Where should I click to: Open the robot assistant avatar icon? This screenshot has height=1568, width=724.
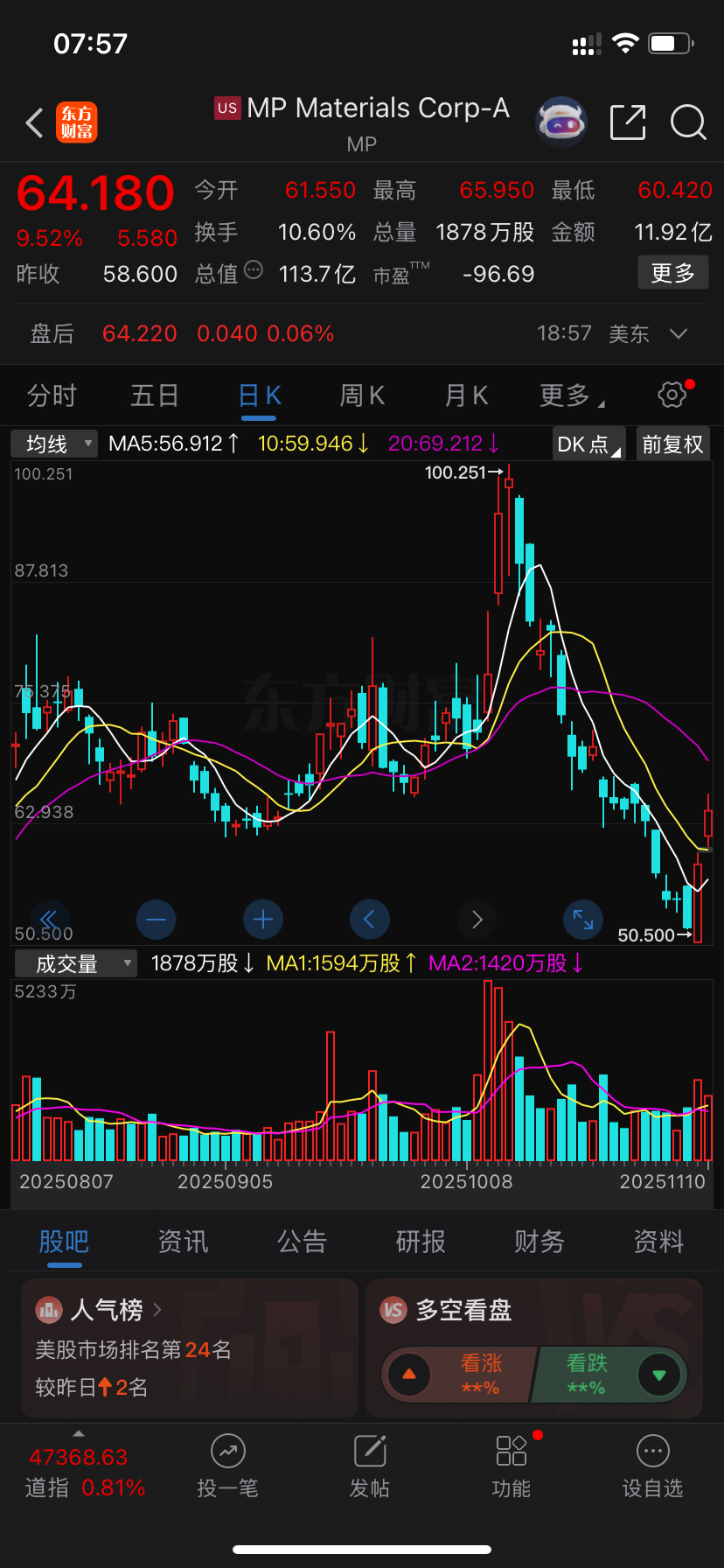click(x=560, y=122)
